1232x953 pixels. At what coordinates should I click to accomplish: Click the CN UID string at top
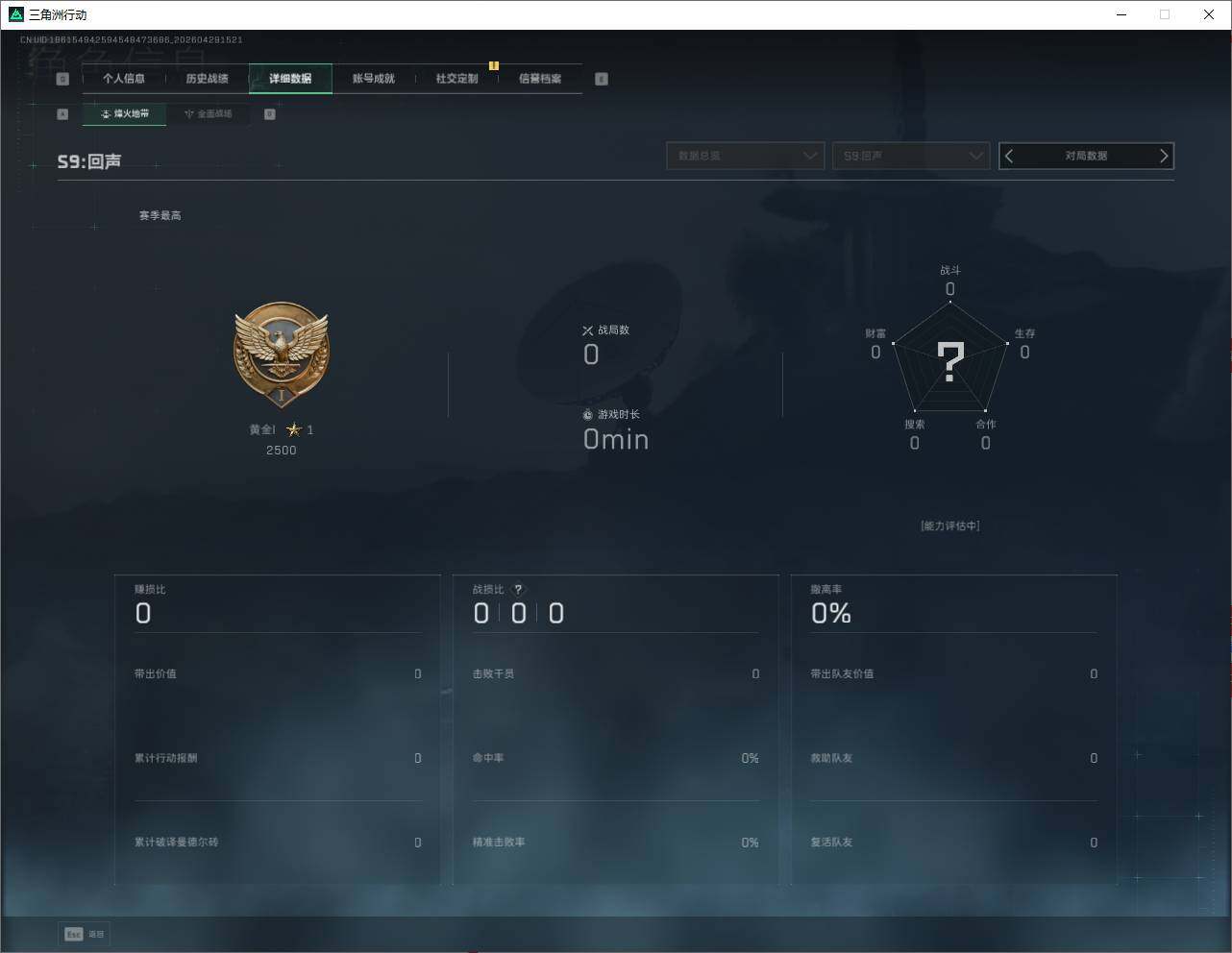click(132, 40)
